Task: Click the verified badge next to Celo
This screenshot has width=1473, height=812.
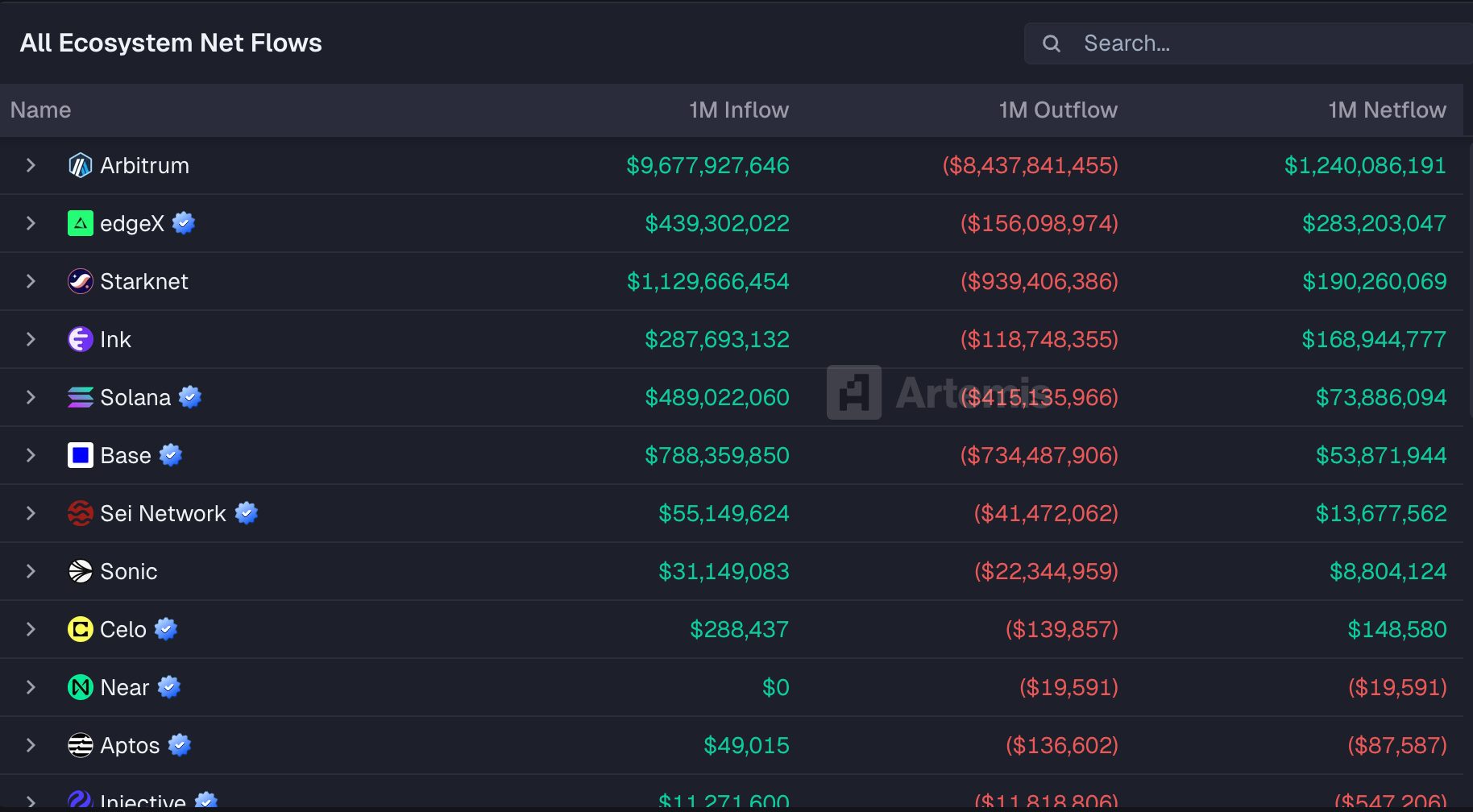Action: (x=166, y=629)
